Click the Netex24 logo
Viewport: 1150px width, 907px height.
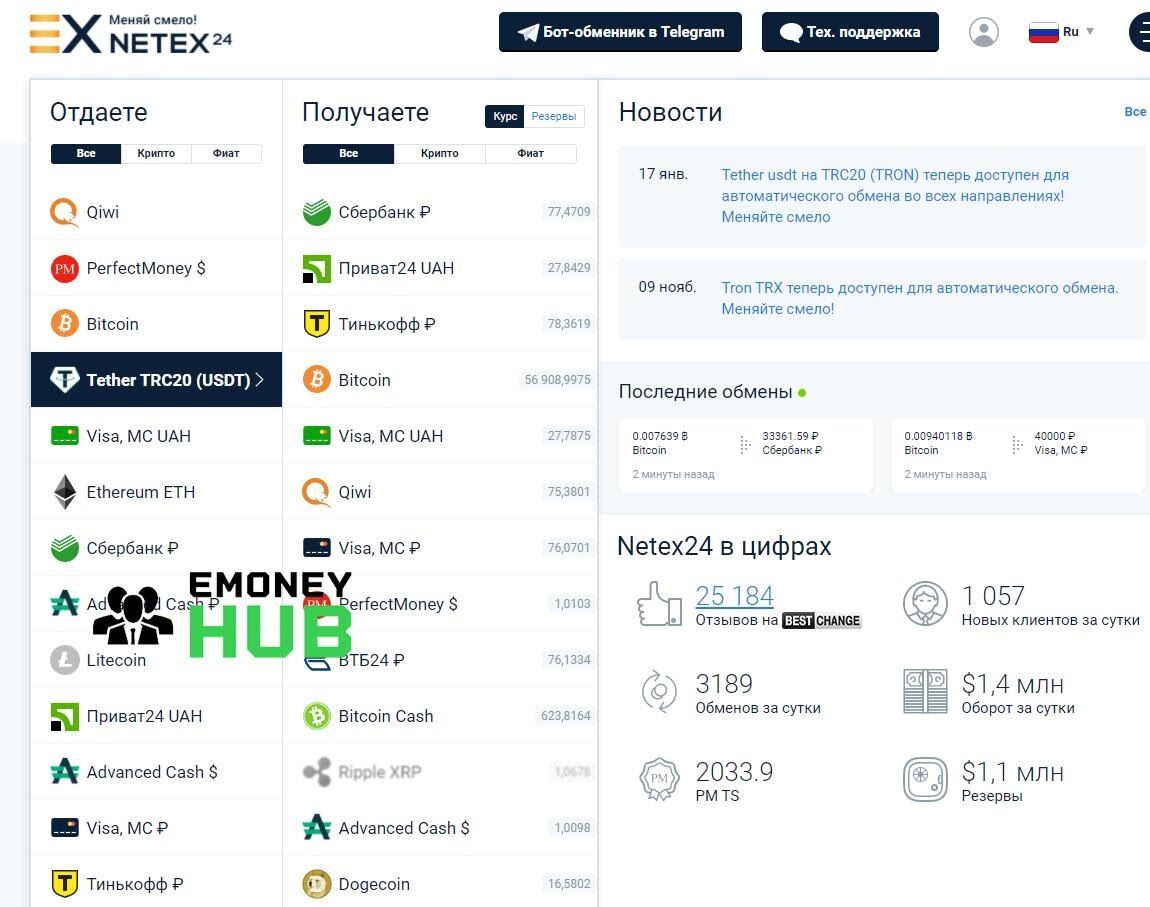[131, 34]
